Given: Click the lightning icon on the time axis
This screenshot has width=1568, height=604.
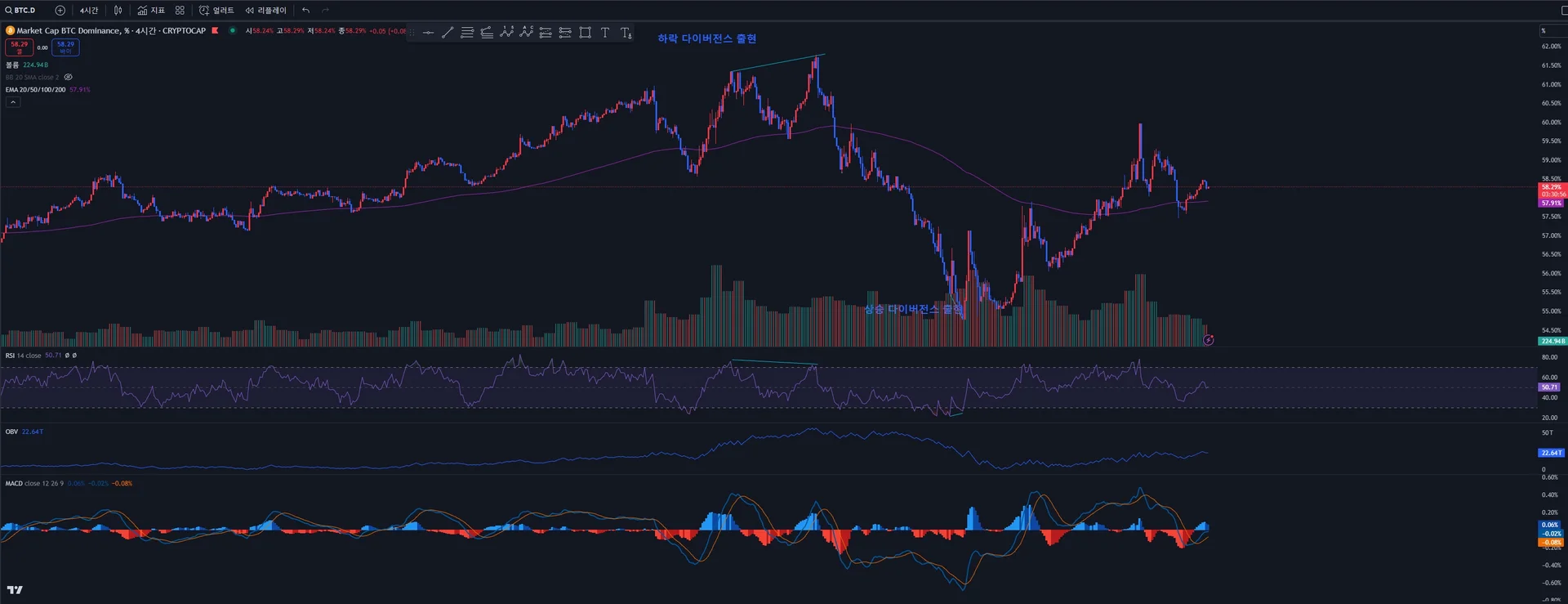Looking at the screenshot, I should [1209, 340].
